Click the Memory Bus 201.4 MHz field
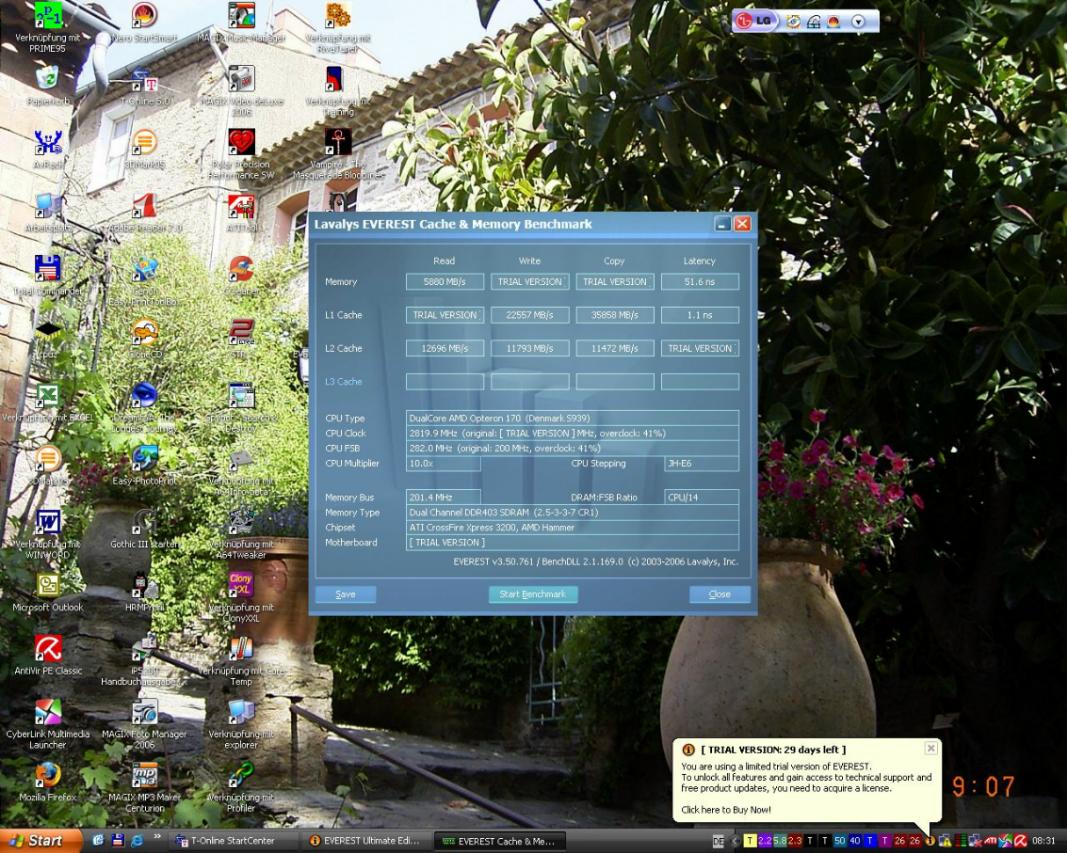 click(x=443, y=497)
